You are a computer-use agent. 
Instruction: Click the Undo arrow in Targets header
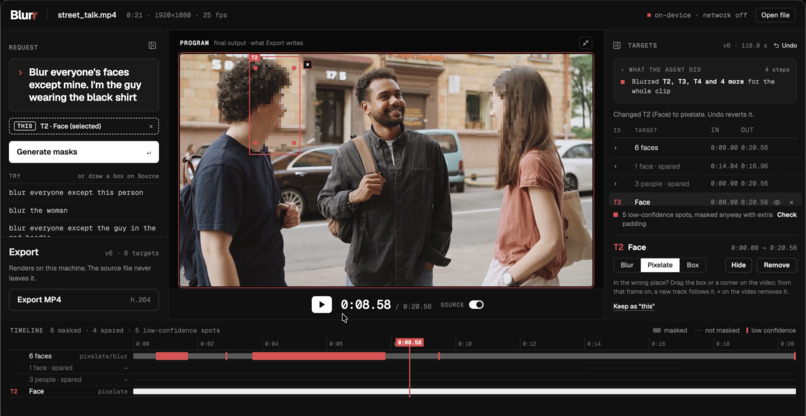pyautogui.click(x=785, y=46)
